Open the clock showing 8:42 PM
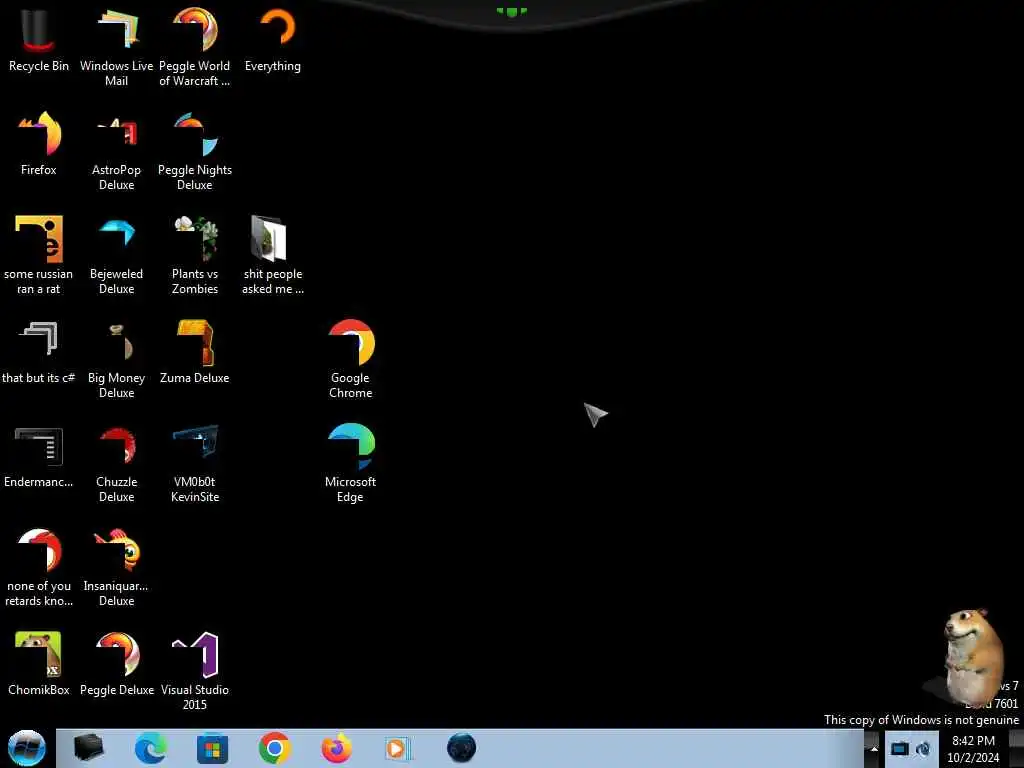 973,749
